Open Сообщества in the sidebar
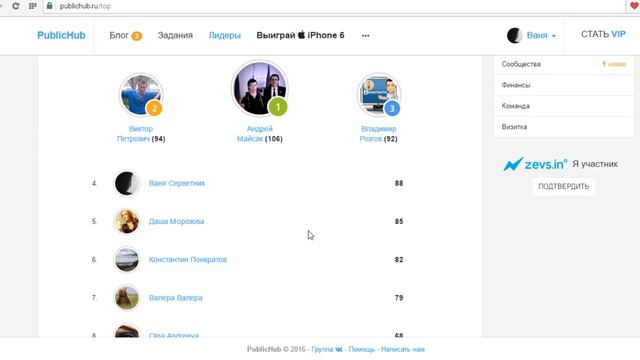The width and height of the screenshot is (640, 360). [521, 64]
